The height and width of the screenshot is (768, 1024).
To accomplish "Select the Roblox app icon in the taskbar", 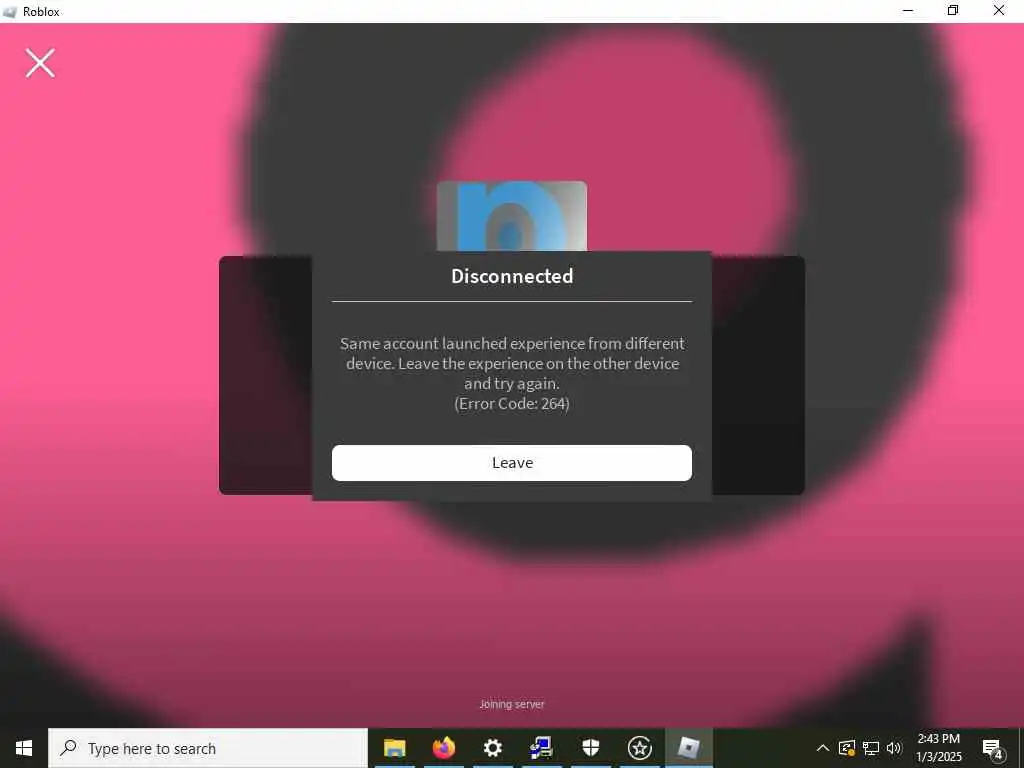I will 688,748.
